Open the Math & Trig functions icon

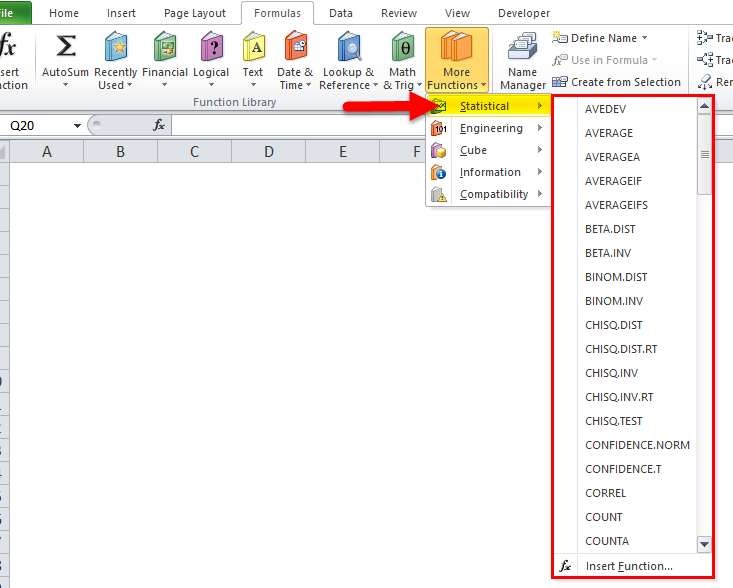point(403,46)
